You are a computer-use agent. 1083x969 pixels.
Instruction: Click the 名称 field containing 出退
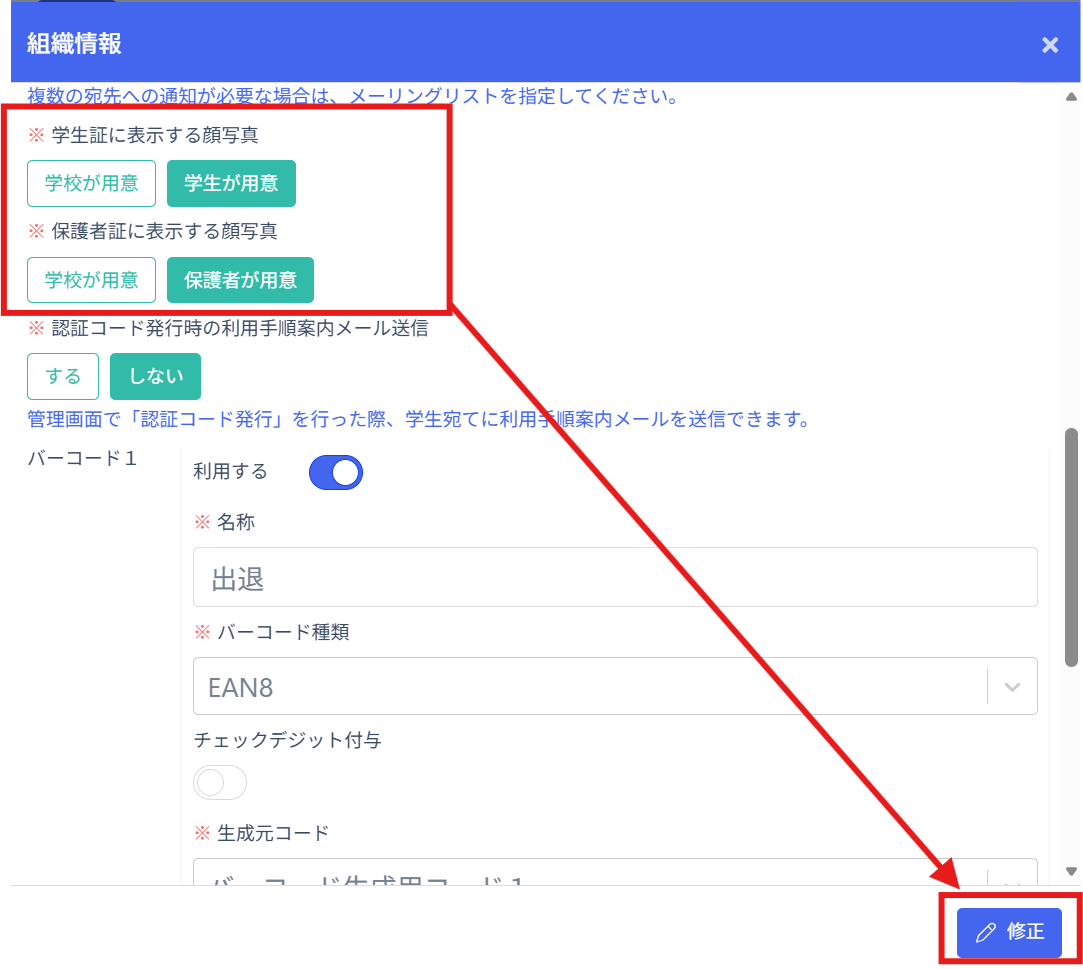(x=614, y=577)
